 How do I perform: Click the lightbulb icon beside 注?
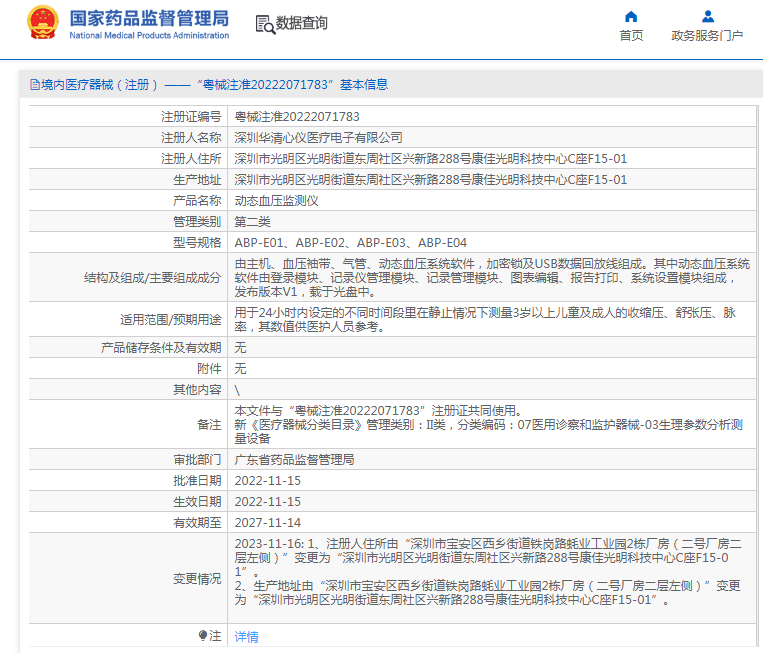pos(203,635)
